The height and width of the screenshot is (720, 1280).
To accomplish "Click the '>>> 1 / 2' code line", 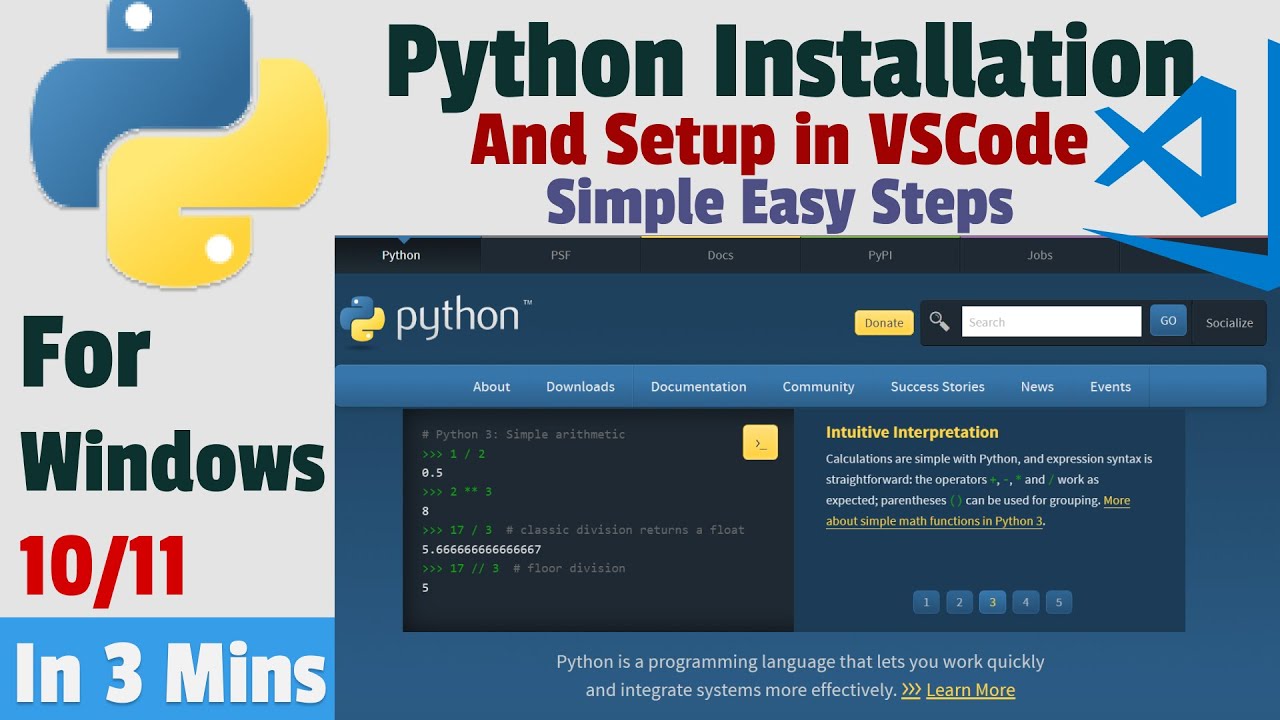I will (x=453, y=454).
